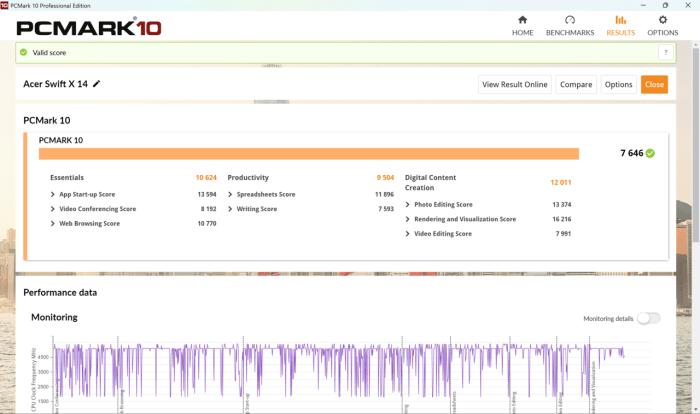Click the Essentials score 10 624

click(x=206, y=177)
